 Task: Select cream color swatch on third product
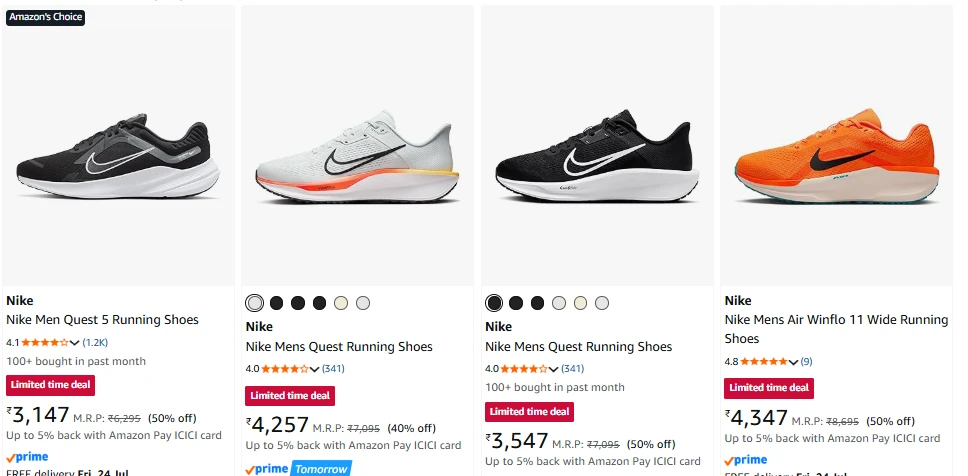pyautogui.click(x=580, y=303)
